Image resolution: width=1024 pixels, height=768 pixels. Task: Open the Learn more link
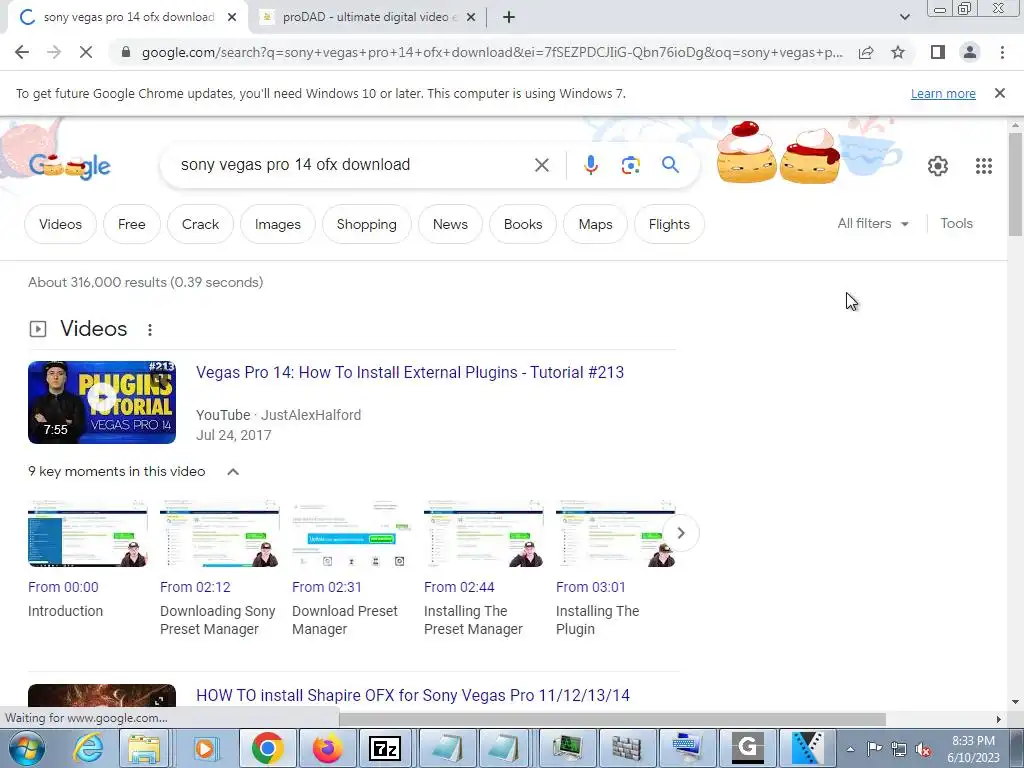(943, 93)
